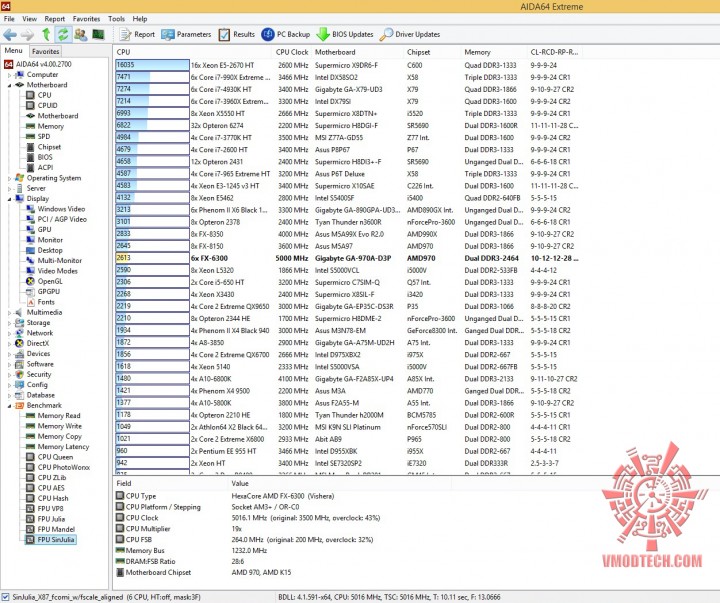
Task: Expand the Operating System node
Action: (x=9, y=178)
